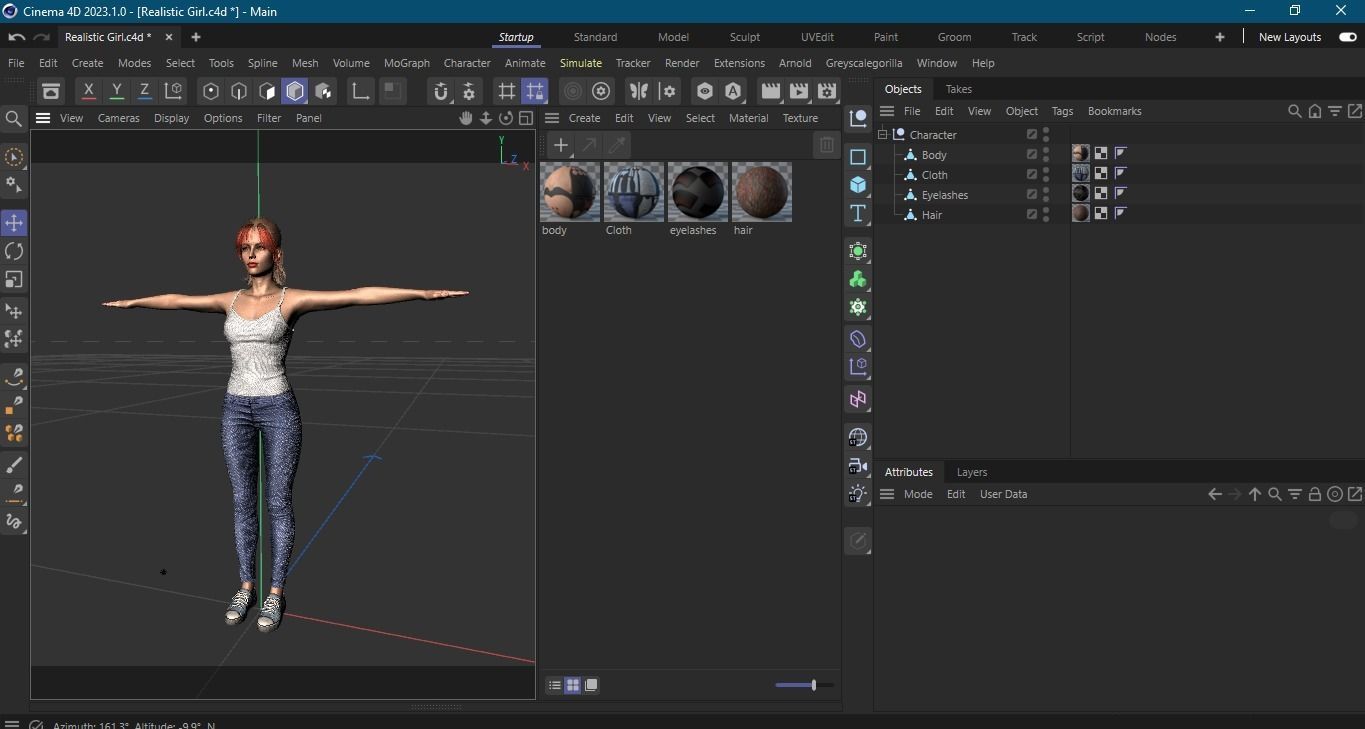Click the cube primitive icon
Screen dimensions: 1365x729
click(858, 185)
